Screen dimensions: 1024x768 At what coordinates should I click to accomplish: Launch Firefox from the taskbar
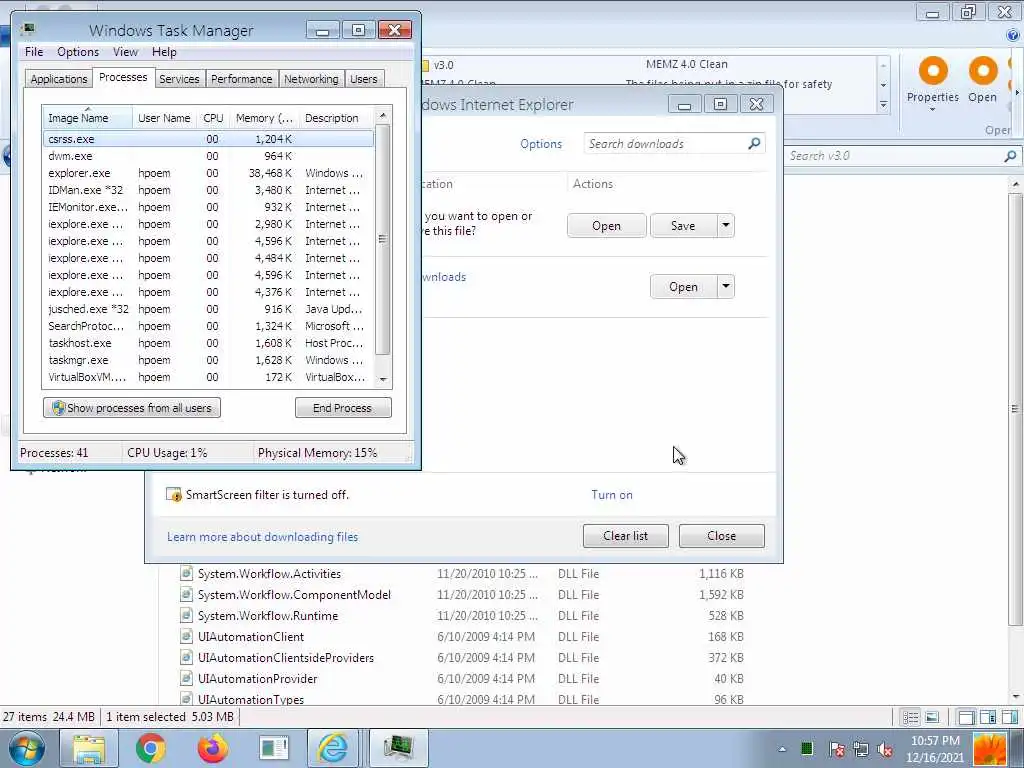coord(212,748)
